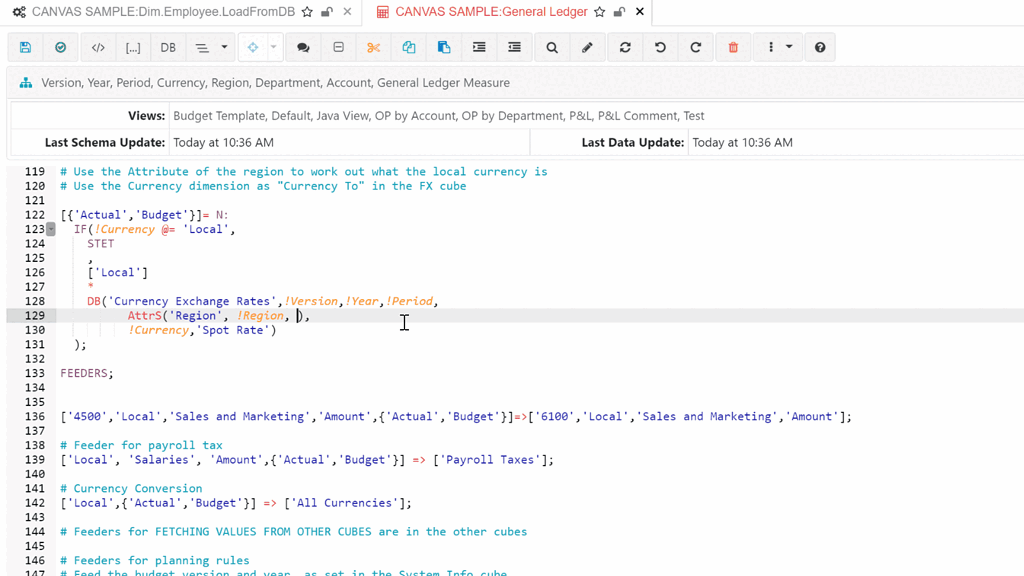Switch to the Dim.Employee.LoadFromDB tab
The image size is (1024, 576).
[160, 13]
